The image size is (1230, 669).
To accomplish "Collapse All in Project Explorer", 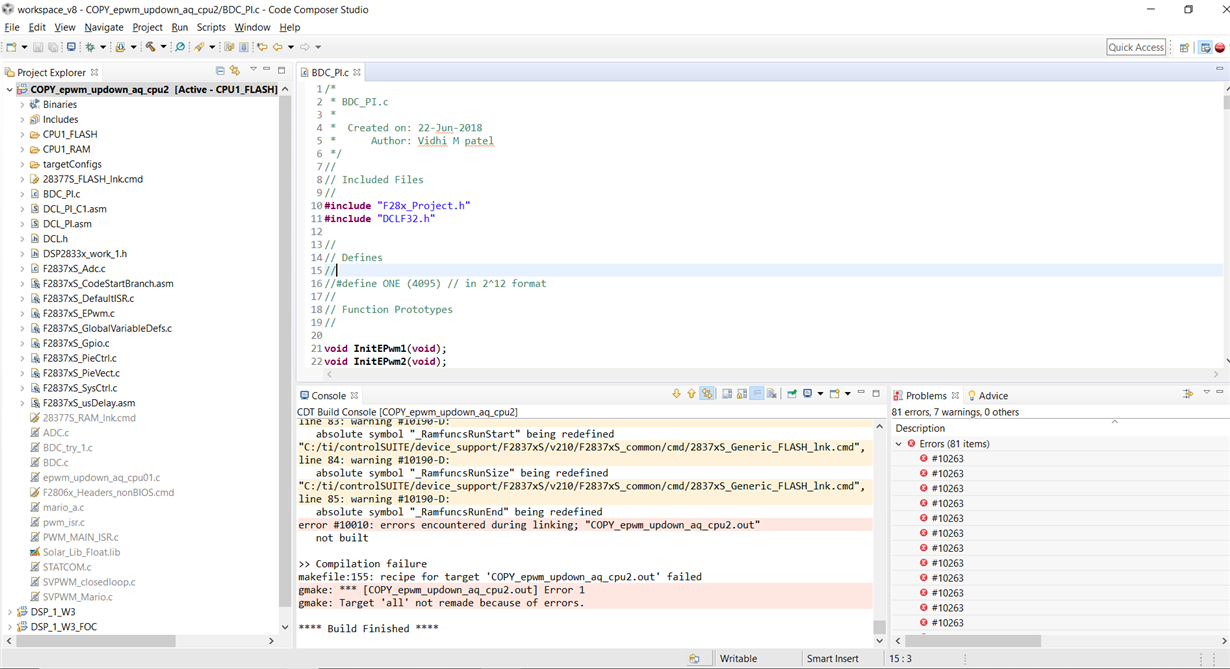I will coord(220,71).
